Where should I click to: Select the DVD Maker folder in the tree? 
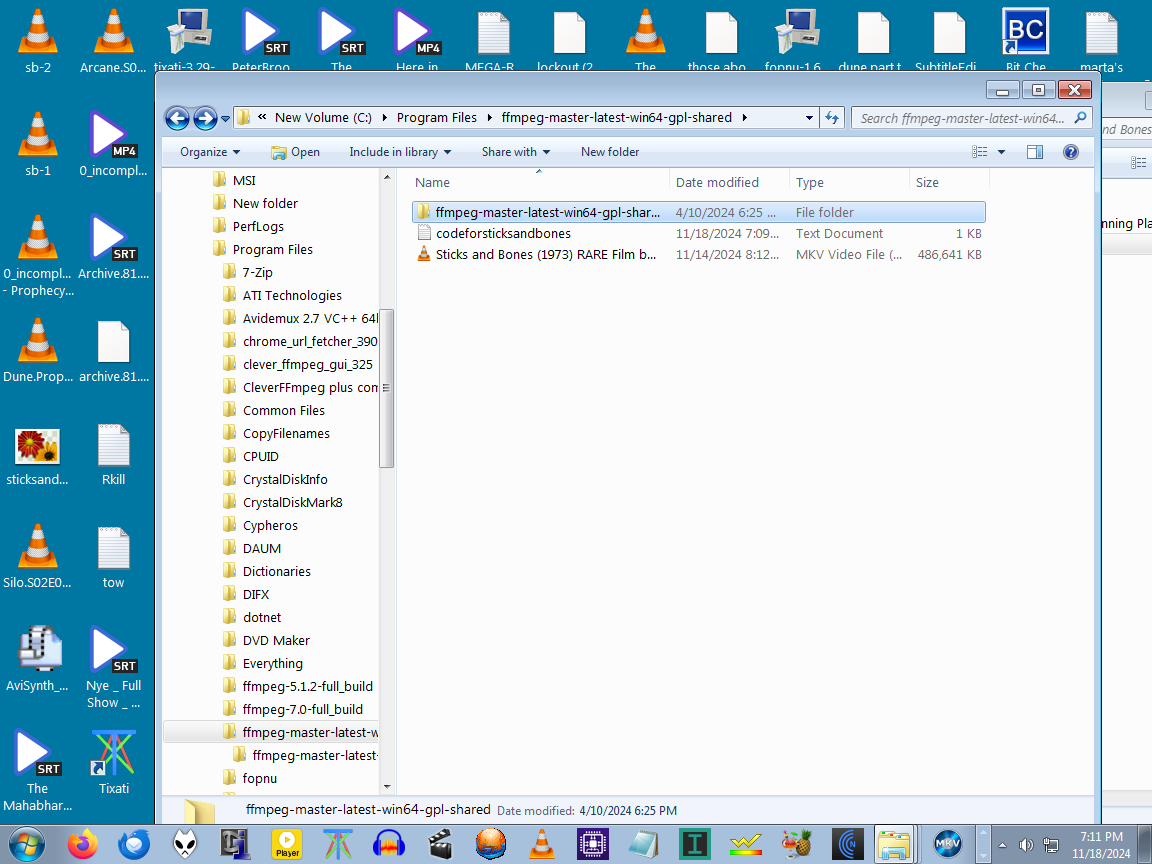[276, 641]
